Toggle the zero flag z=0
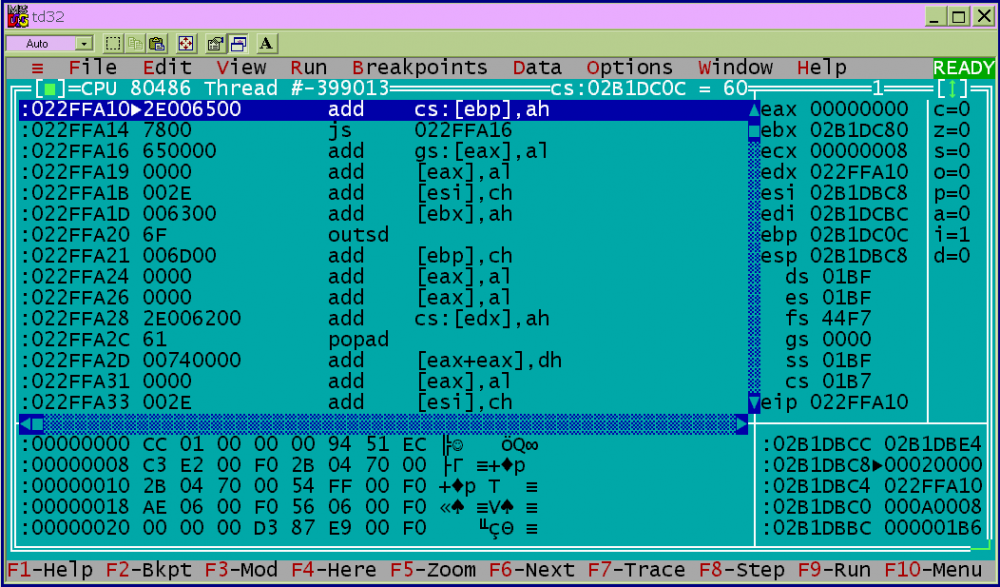The height and width of the screenshot is (587, 1000). pos(951,130)
